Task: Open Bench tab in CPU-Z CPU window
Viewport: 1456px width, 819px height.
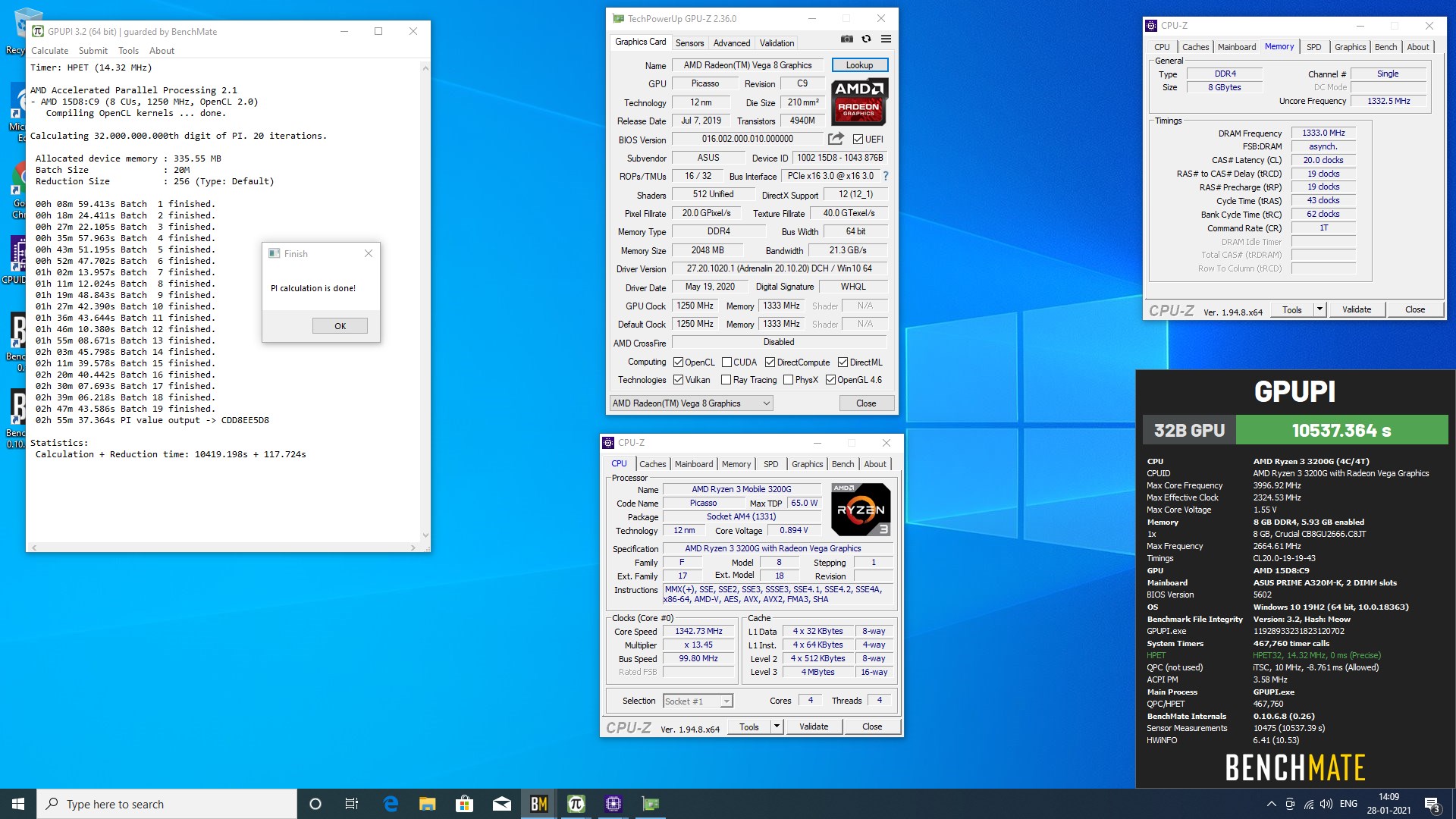Action: [x=843, y=464]
